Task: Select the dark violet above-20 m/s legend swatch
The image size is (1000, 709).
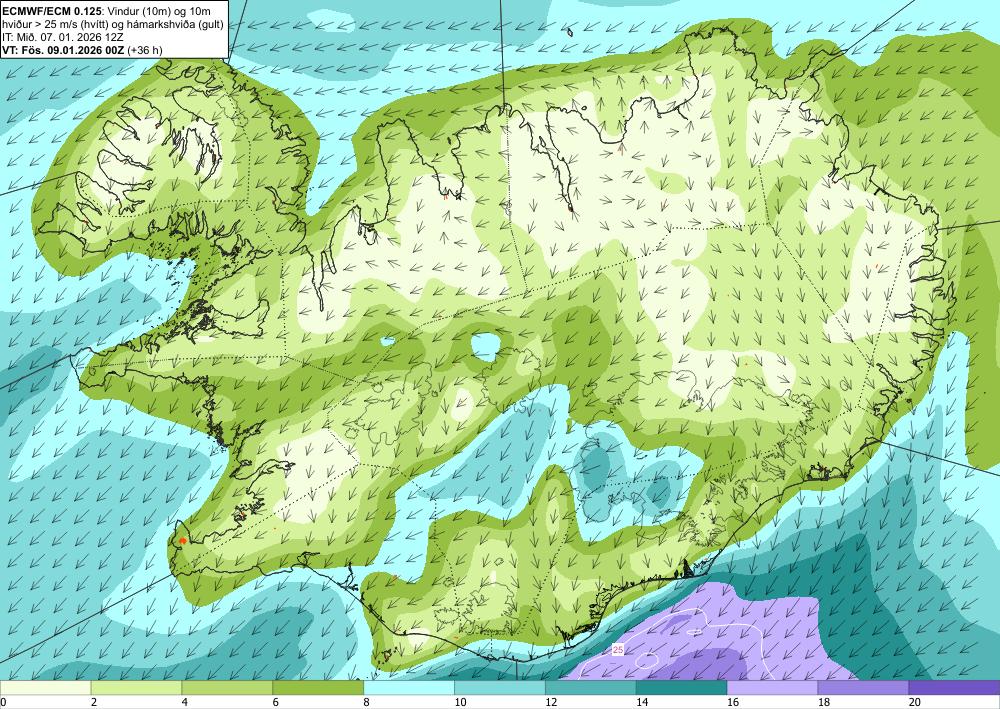Action: tap(954, 687)
